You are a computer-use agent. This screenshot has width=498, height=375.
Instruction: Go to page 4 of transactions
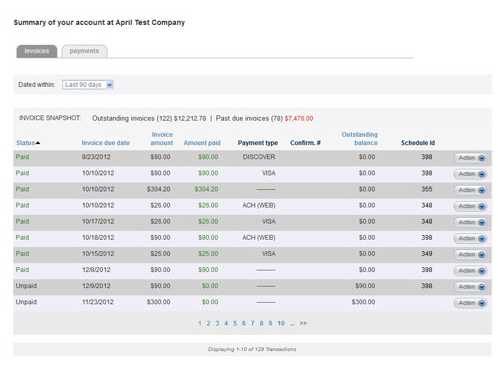(x=226, y=323)
